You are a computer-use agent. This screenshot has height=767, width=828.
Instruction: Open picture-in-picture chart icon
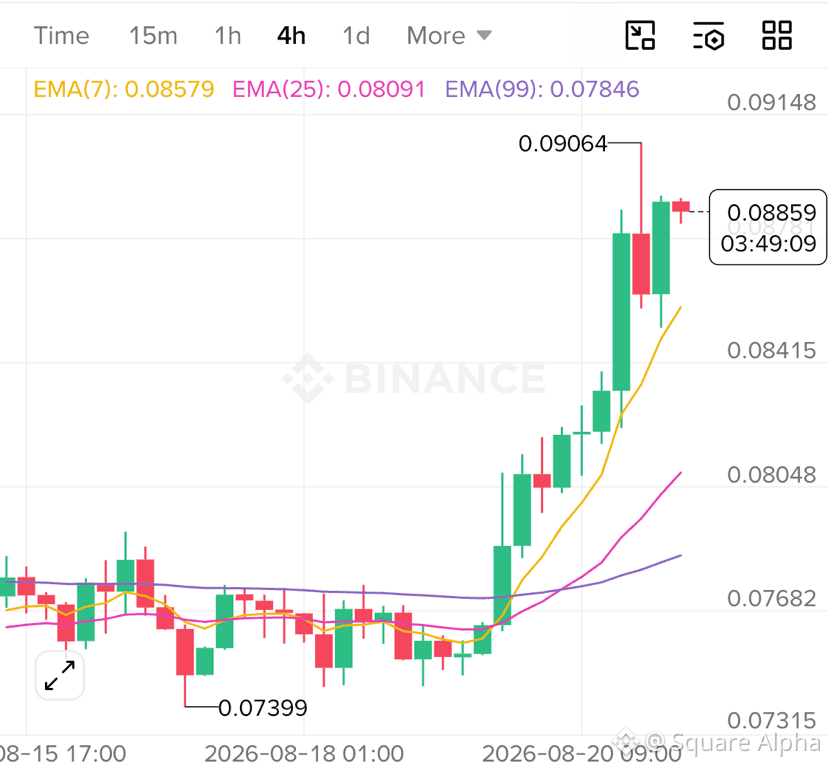click(640, 35)
